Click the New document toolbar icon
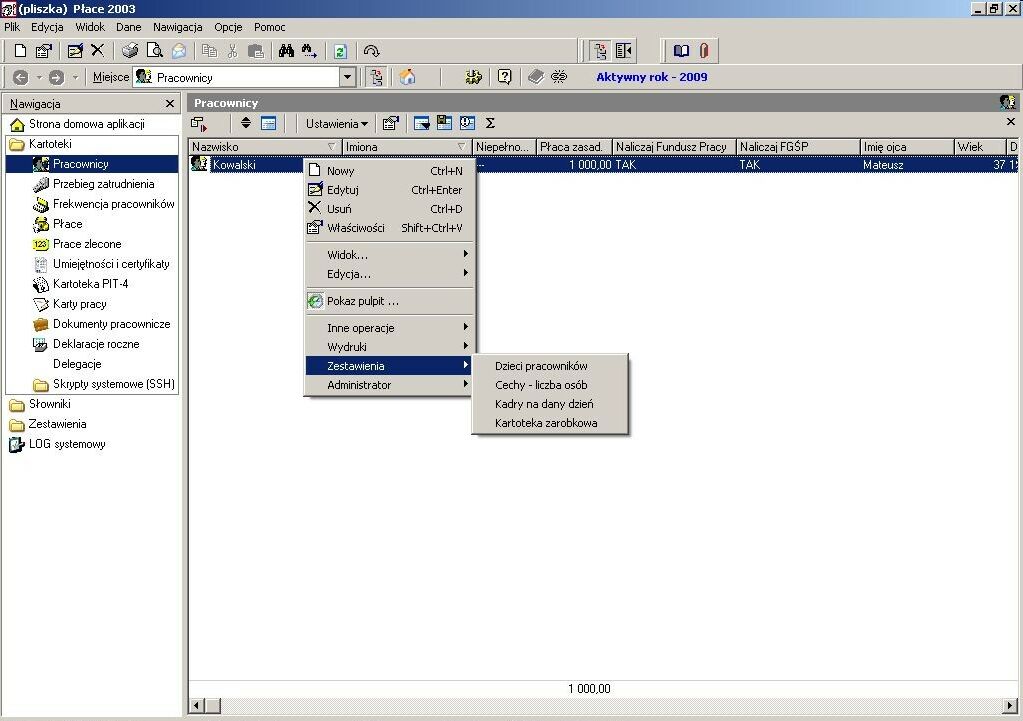 click(x=20, y=51)
